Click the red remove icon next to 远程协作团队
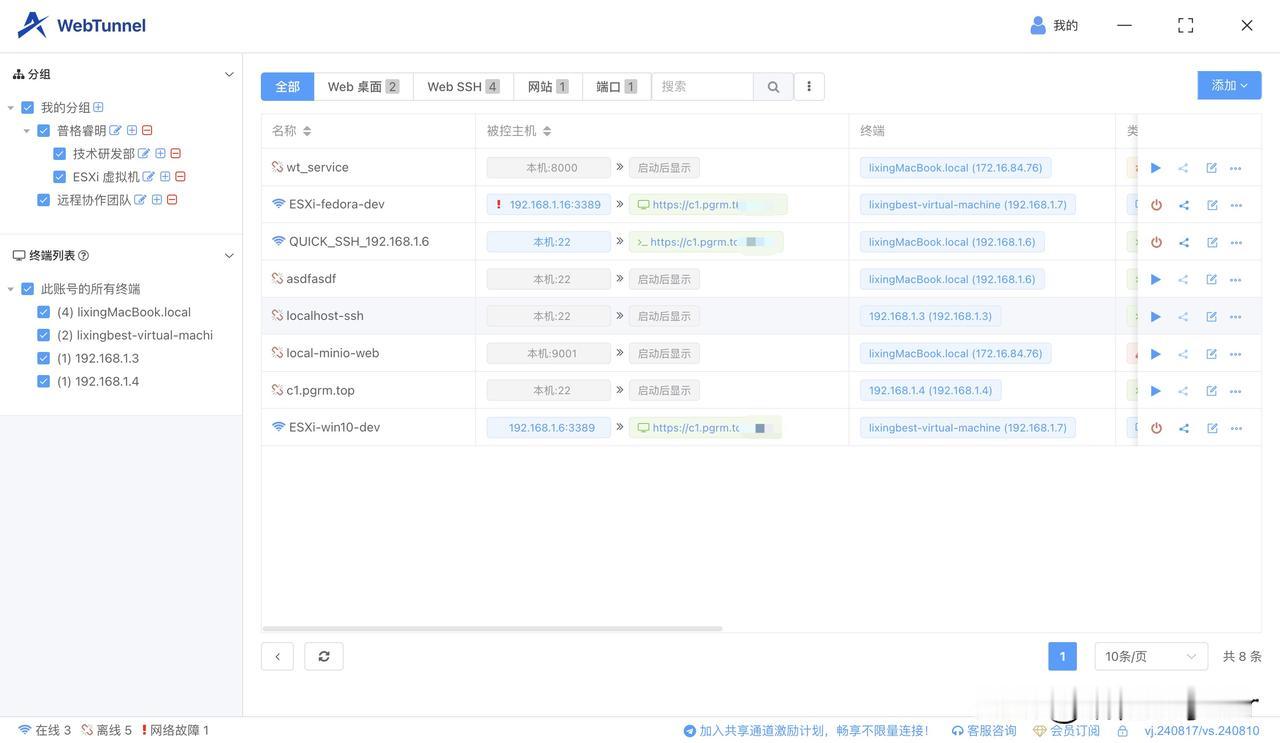This screenshot has height=743, width=1280. pyautogui.click(x=172, y=200)
